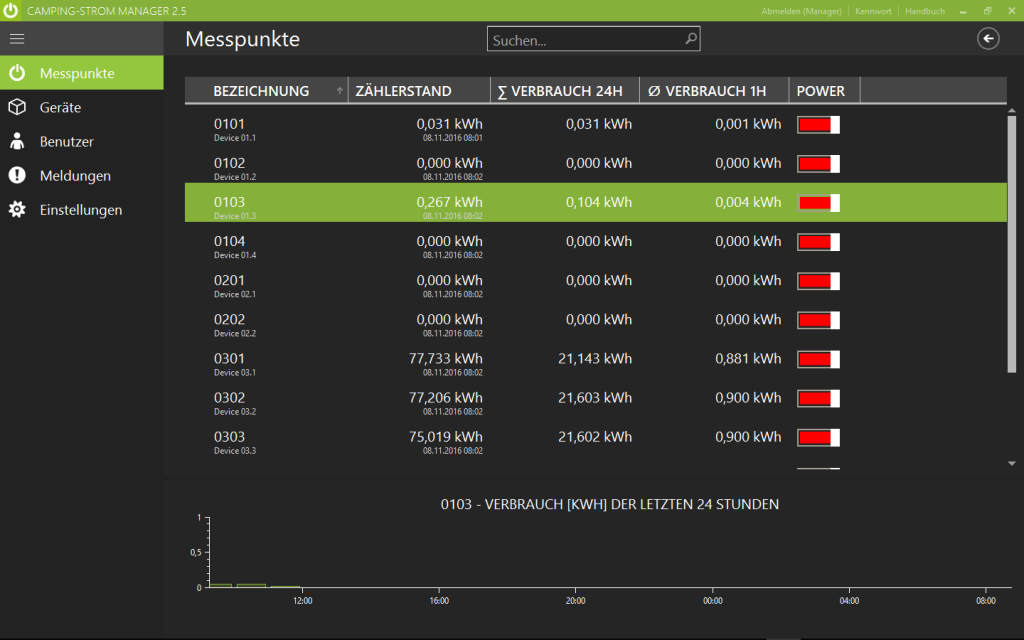
Task: Select Messpunkt row 0202
Action: coord(596,320)
